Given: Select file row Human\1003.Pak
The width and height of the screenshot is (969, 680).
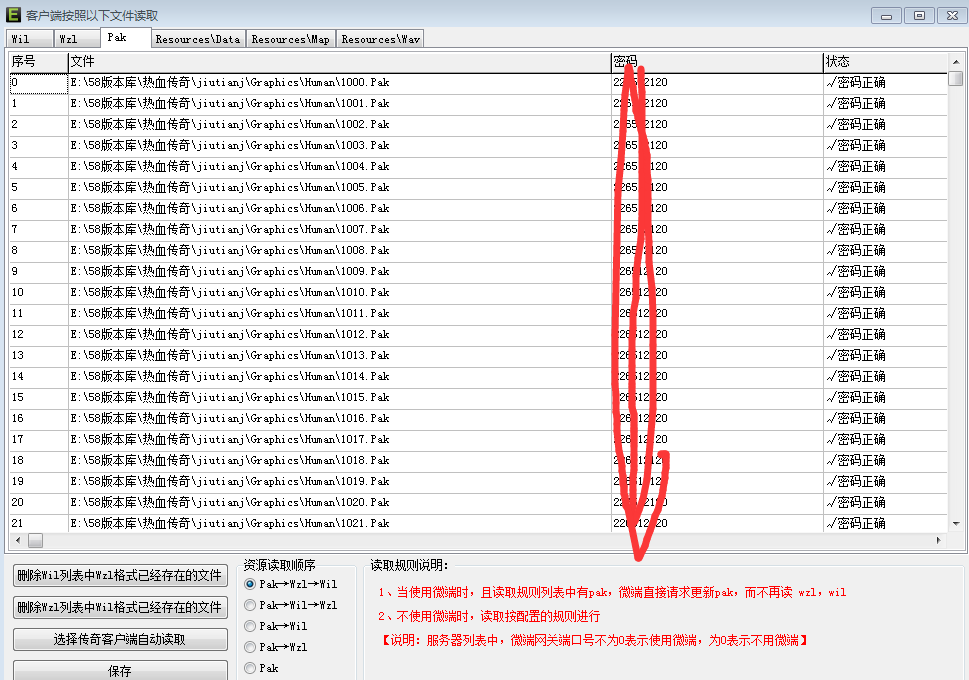Looking at the screenshot, I should coord(478,146).
